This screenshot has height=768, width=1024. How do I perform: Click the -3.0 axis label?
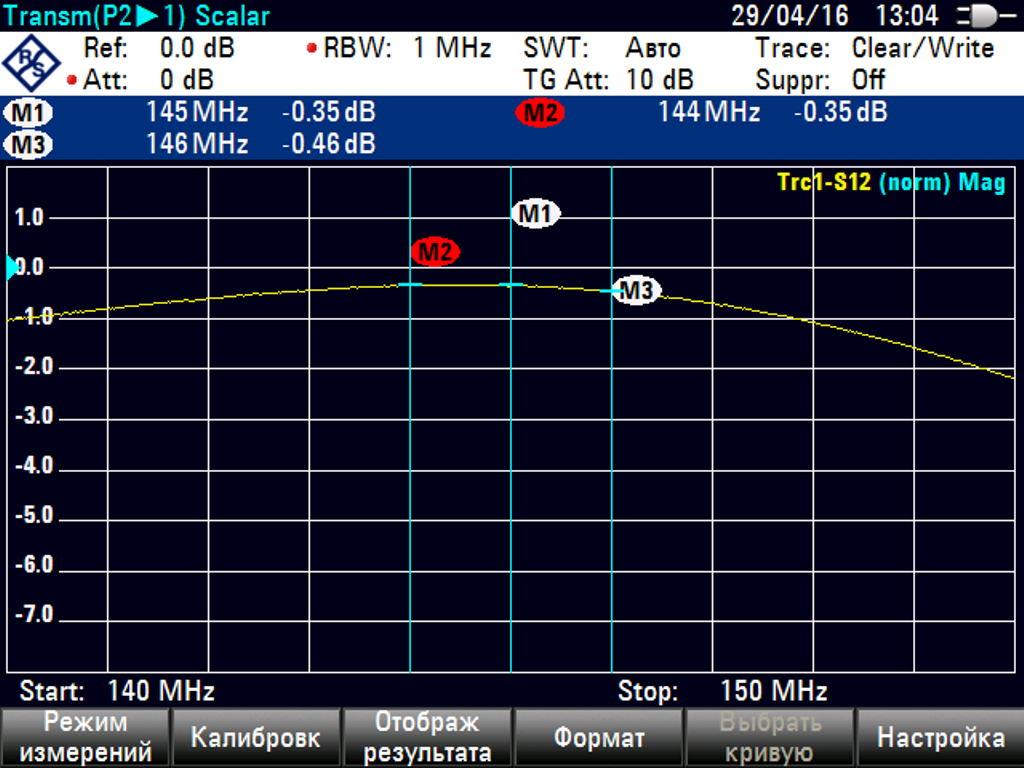pos(34,416)
